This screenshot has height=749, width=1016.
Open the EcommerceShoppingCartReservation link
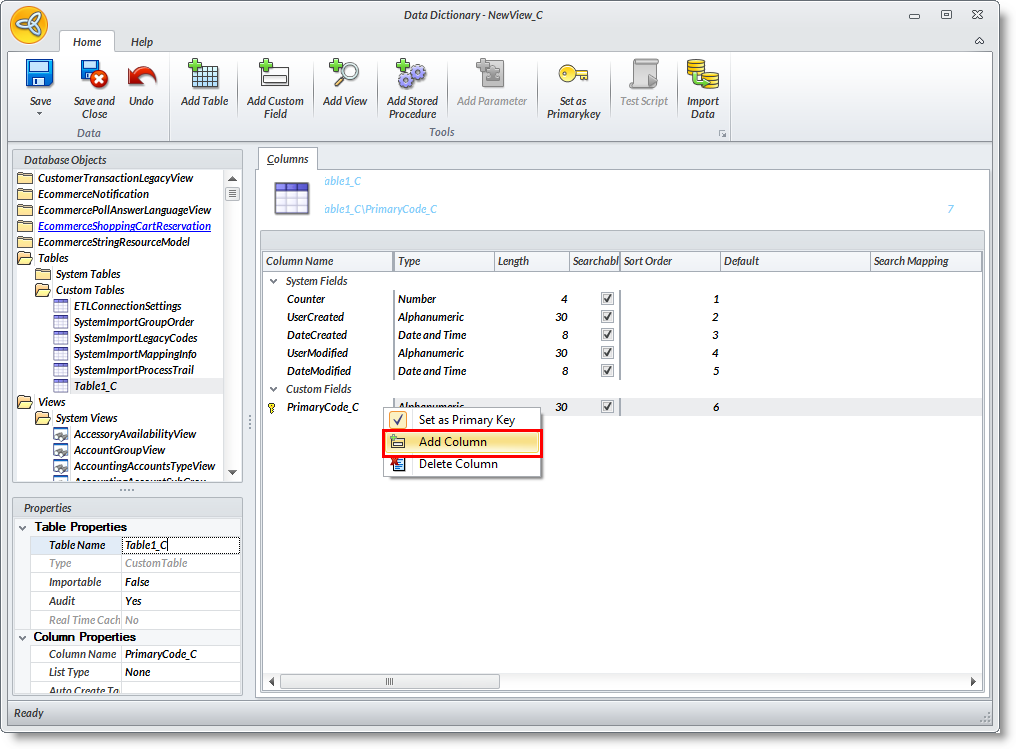[x=124, y=226]
